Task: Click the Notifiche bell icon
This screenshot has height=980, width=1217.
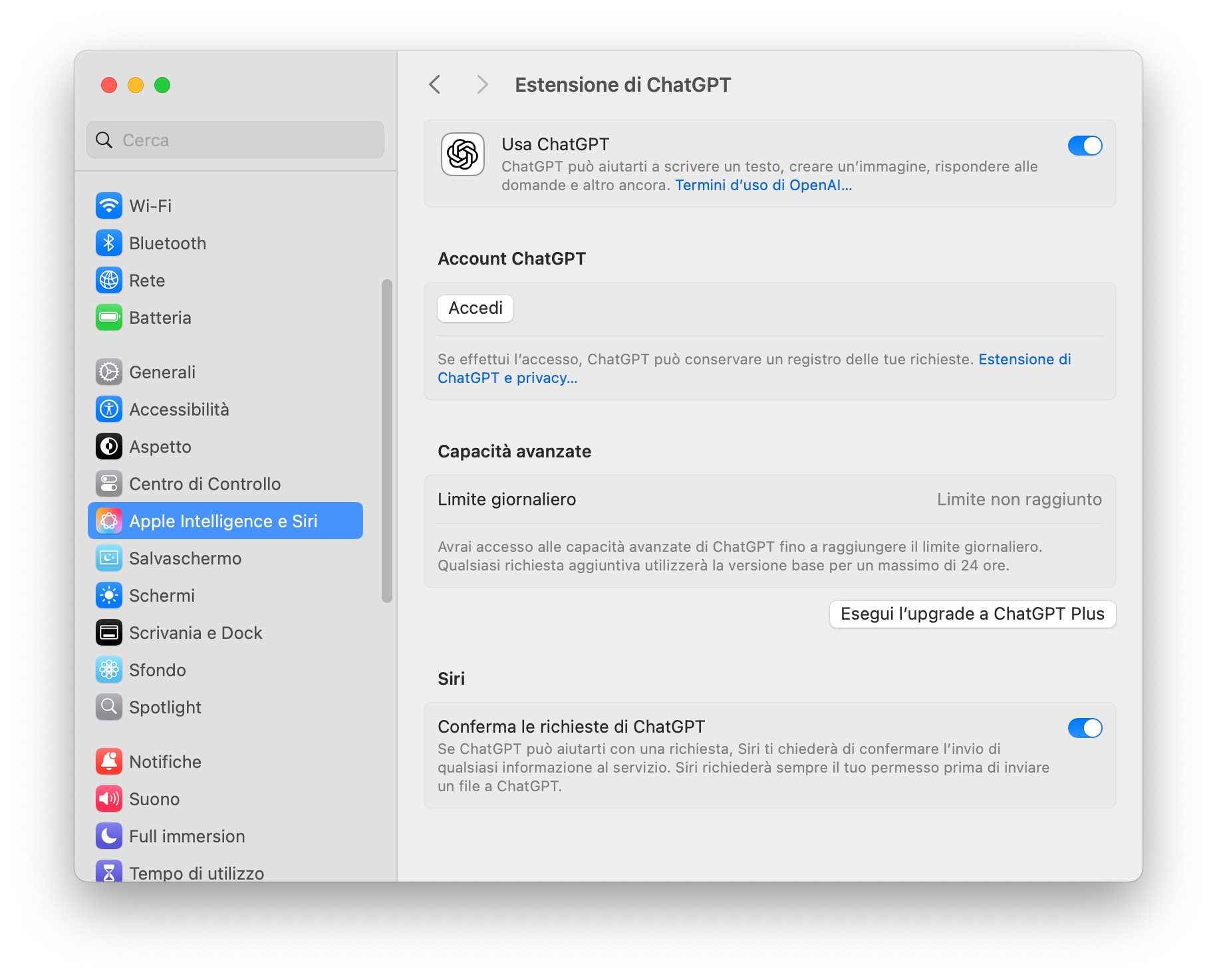Action: (x=109, y=762)
